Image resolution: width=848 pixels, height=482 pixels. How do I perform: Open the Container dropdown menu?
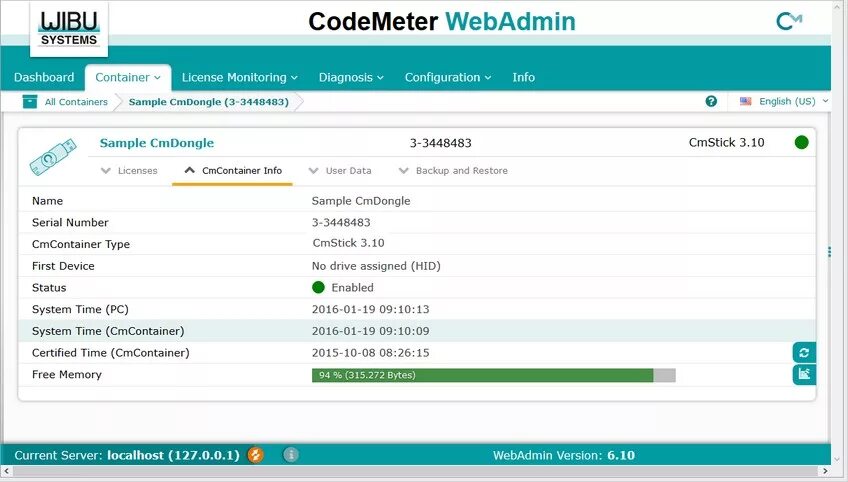(x=128, y=77)
